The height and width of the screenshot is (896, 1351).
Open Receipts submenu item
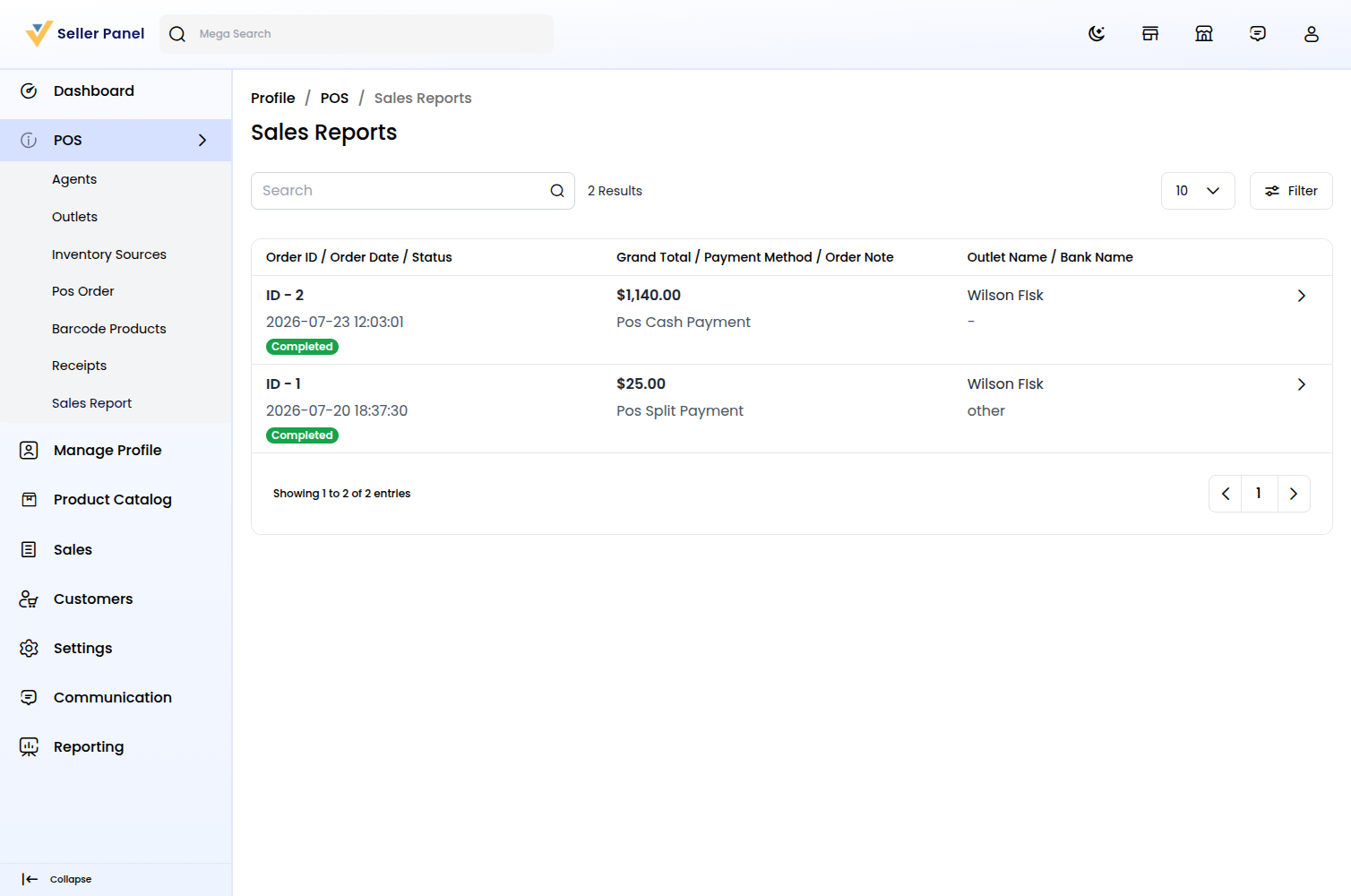[80, 366]
